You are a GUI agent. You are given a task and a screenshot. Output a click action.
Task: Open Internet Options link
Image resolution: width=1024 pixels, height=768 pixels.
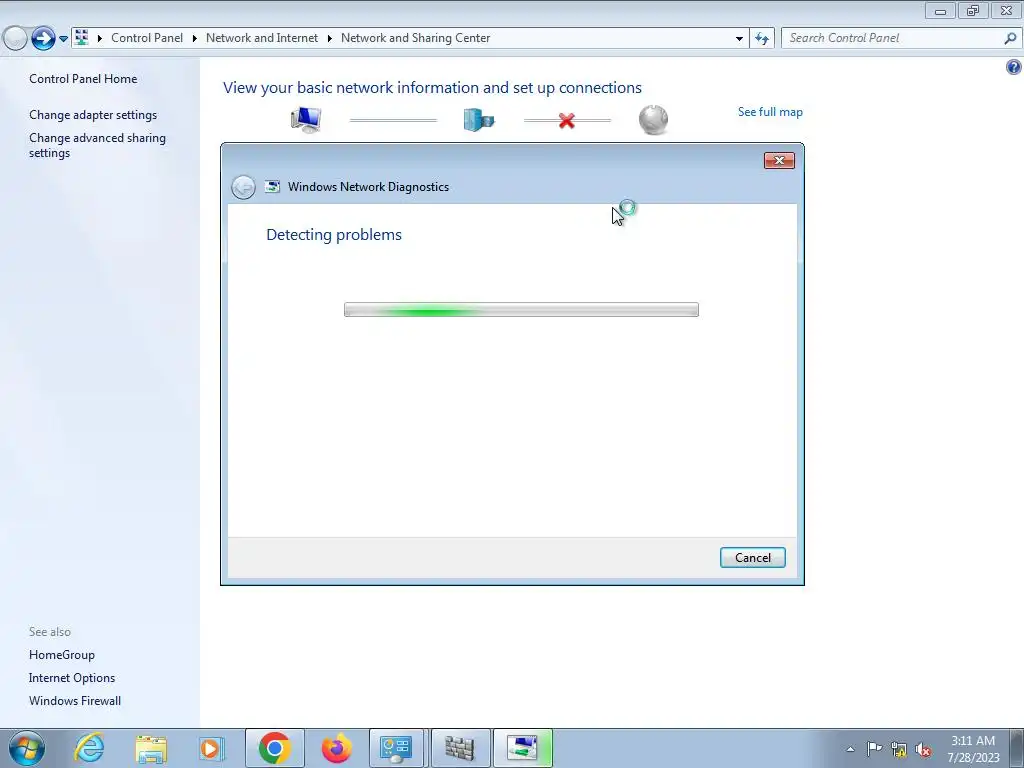(72, 678)
